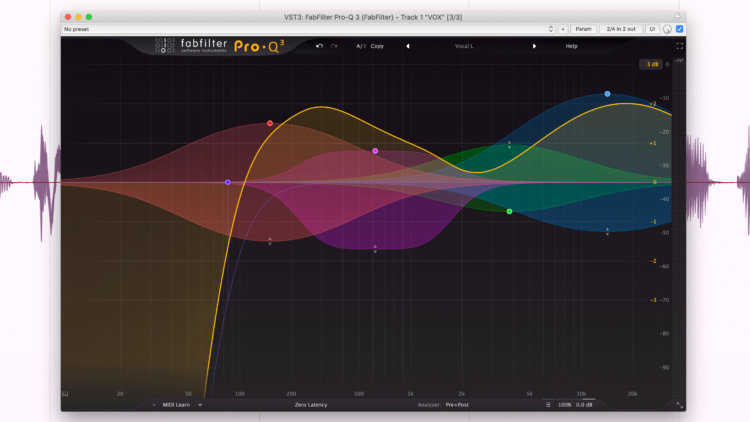This screenshot has width=750, height=422.
Task: Click Copy to copy A/B state
Action: [377, 46]
